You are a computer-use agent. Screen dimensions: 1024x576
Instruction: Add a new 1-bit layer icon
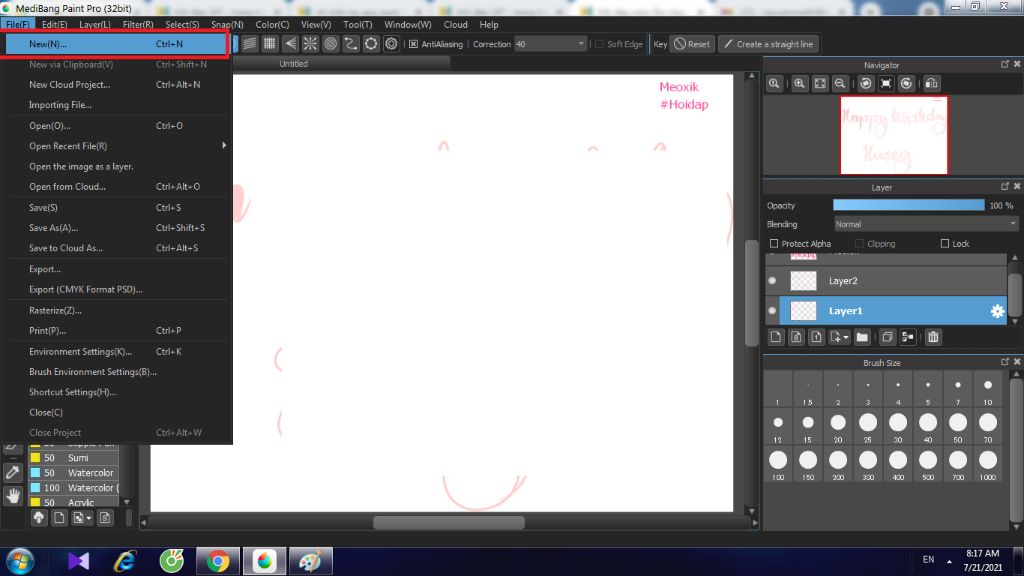pos(816,337)
